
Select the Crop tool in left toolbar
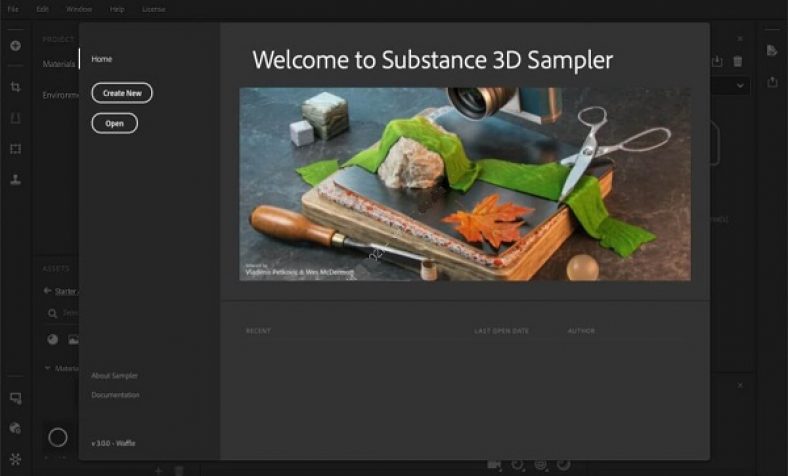[x=16, y=87]
